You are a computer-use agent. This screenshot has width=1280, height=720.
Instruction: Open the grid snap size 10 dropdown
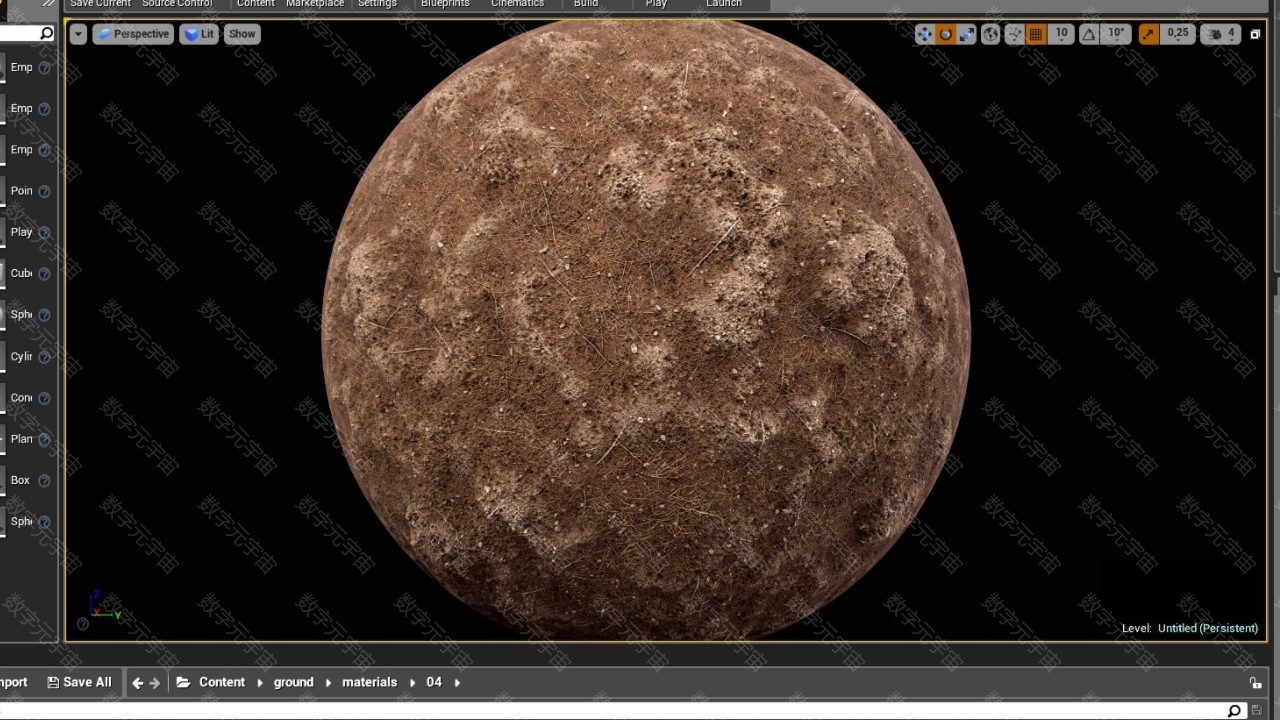coord(1061,34)
